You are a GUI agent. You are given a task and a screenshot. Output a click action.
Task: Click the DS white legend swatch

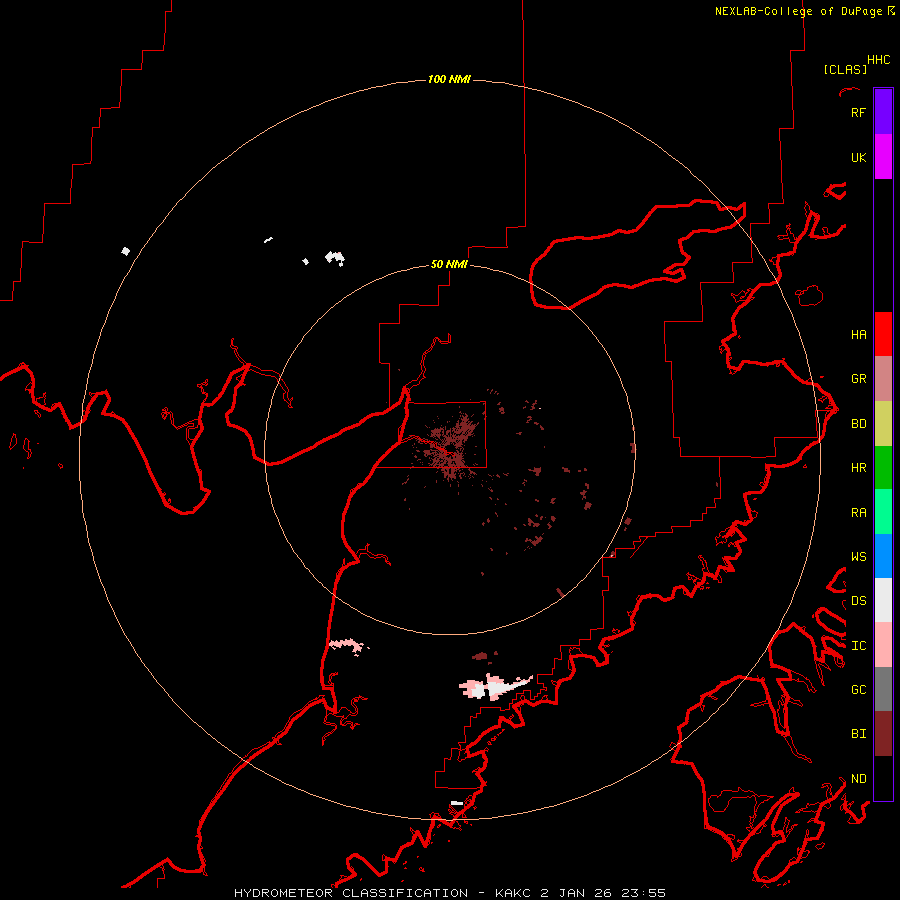point(883,600)
